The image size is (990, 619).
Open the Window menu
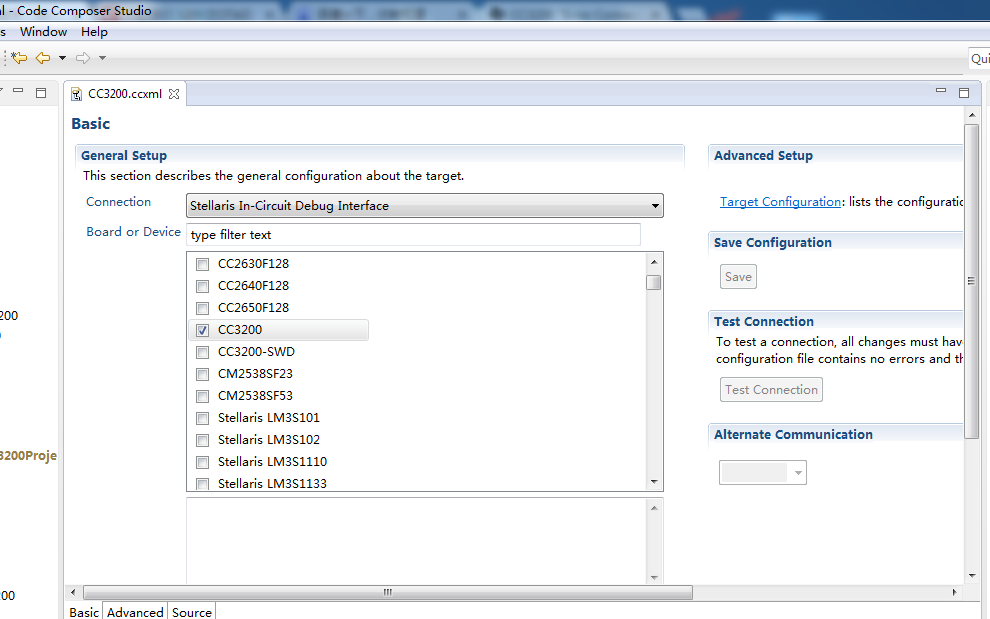(44, 32)
